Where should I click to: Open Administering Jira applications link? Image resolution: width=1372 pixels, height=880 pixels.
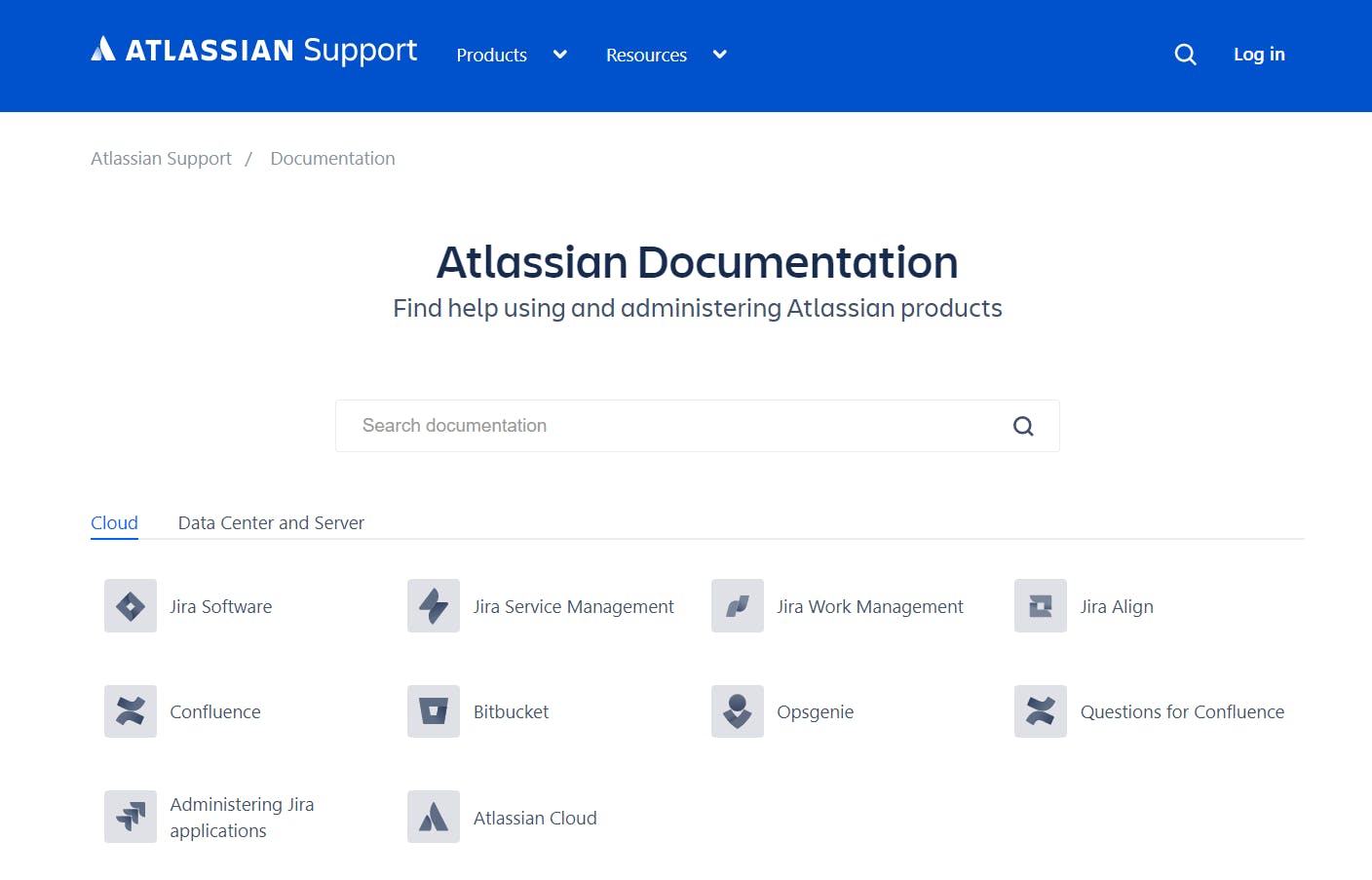pos(242,818)
